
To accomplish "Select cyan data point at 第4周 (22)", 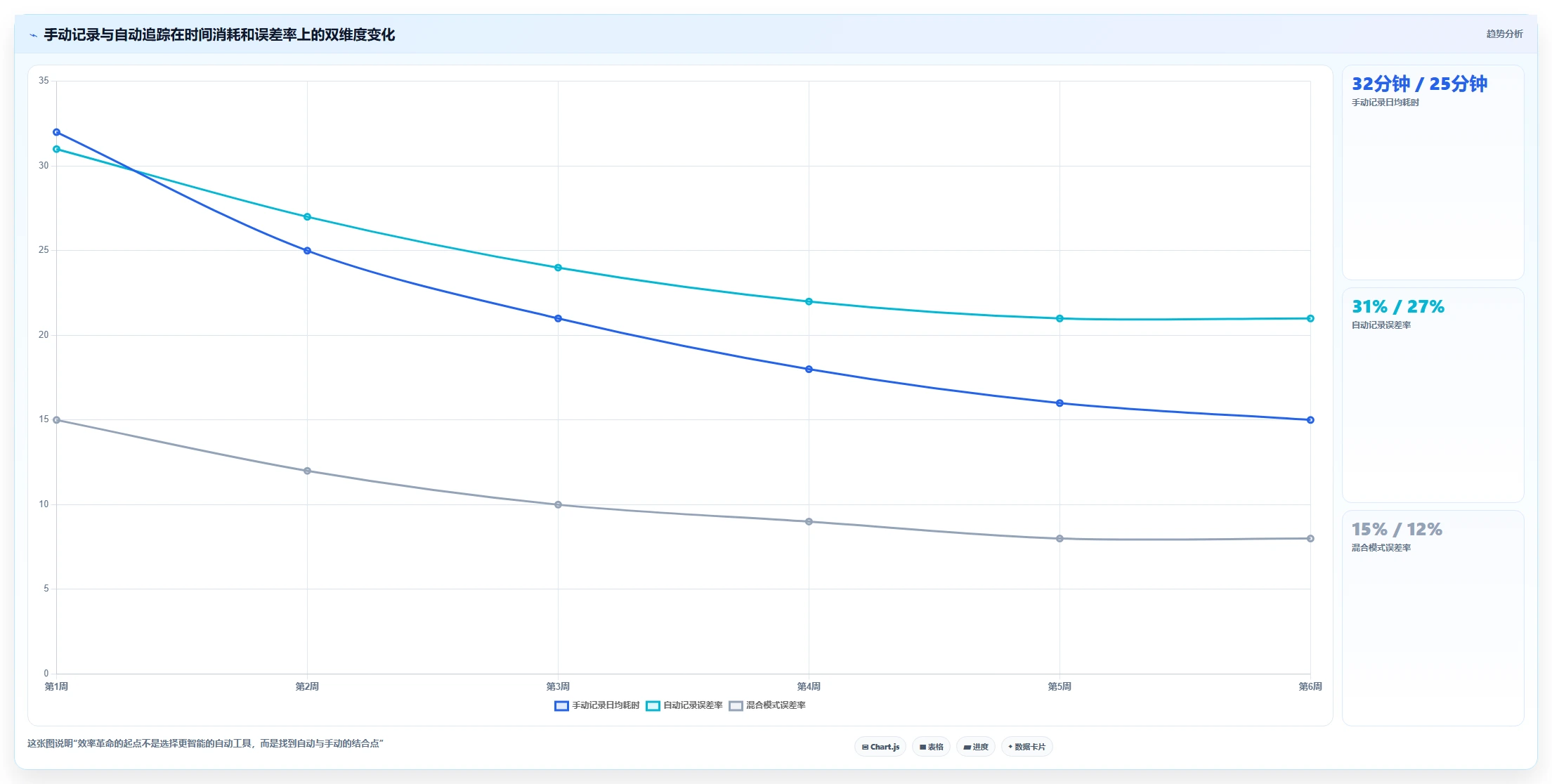I will point(809,301).
